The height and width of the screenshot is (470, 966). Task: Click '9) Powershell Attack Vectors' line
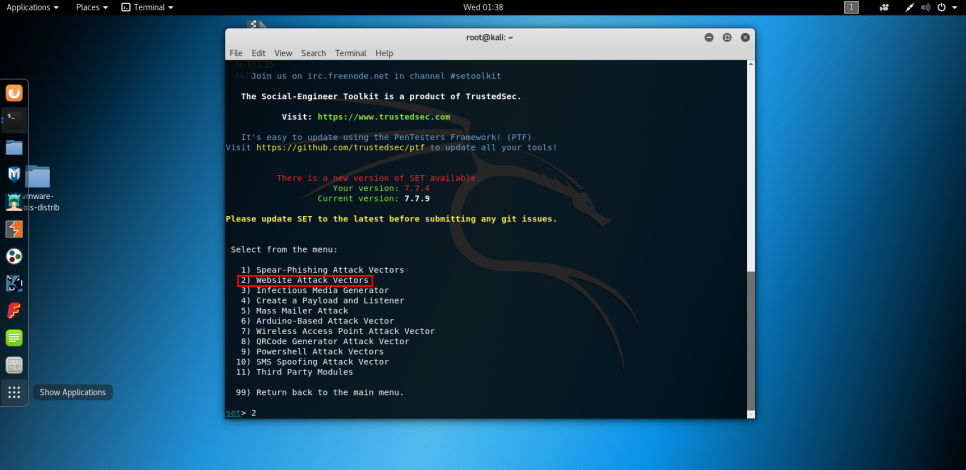click(x=312, y=352)
